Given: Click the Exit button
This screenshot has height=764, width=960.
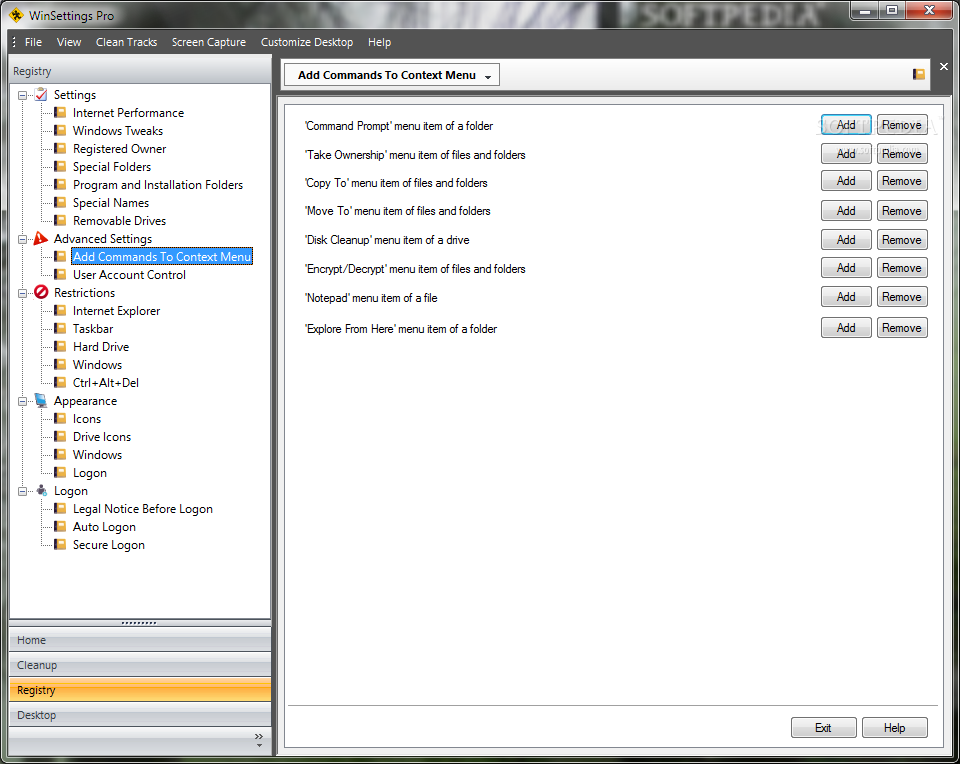Looking at the screenshot, I should [x=823, y=727].
